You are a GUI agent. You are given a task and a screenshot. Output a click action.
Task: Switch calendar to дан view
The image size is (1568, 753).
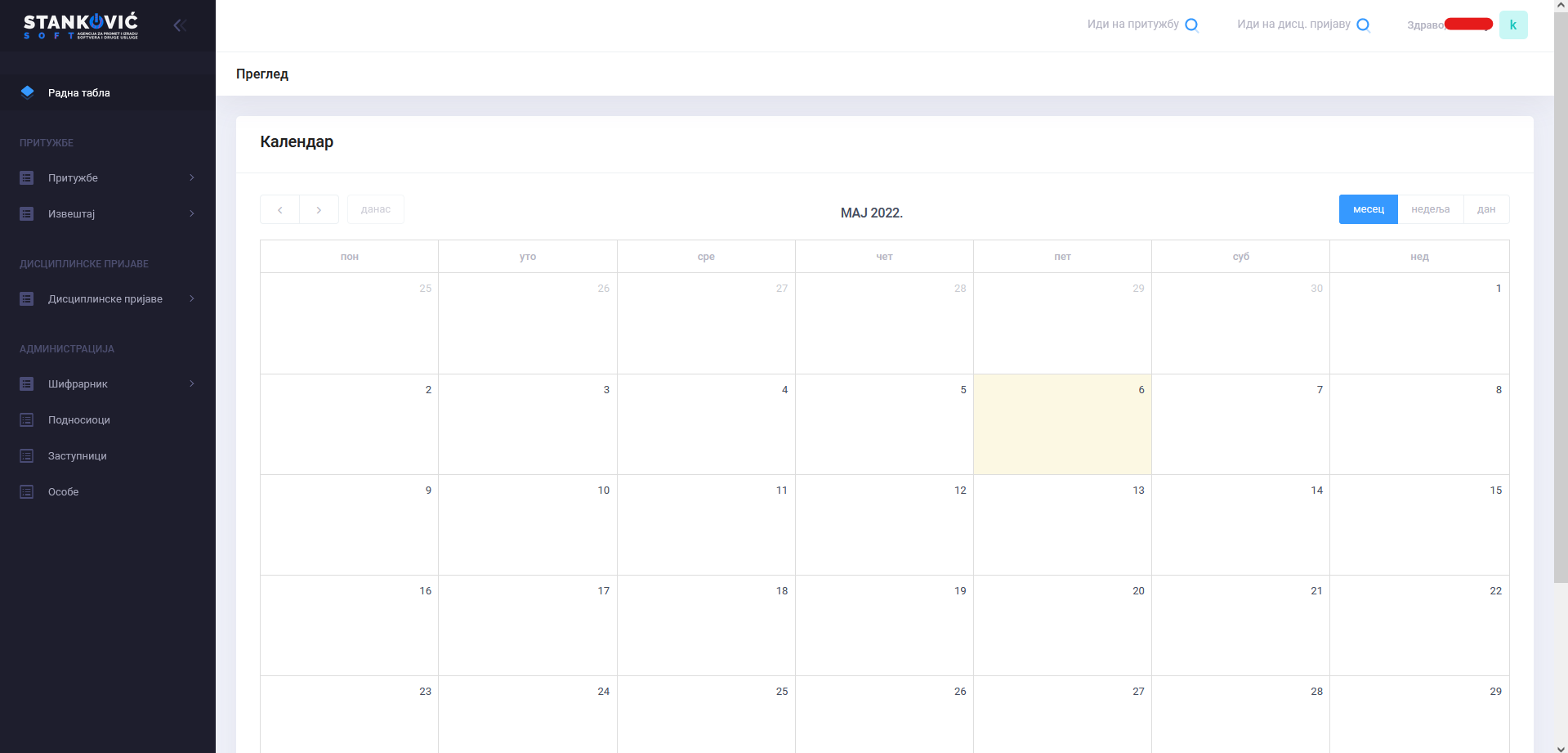1485,209
